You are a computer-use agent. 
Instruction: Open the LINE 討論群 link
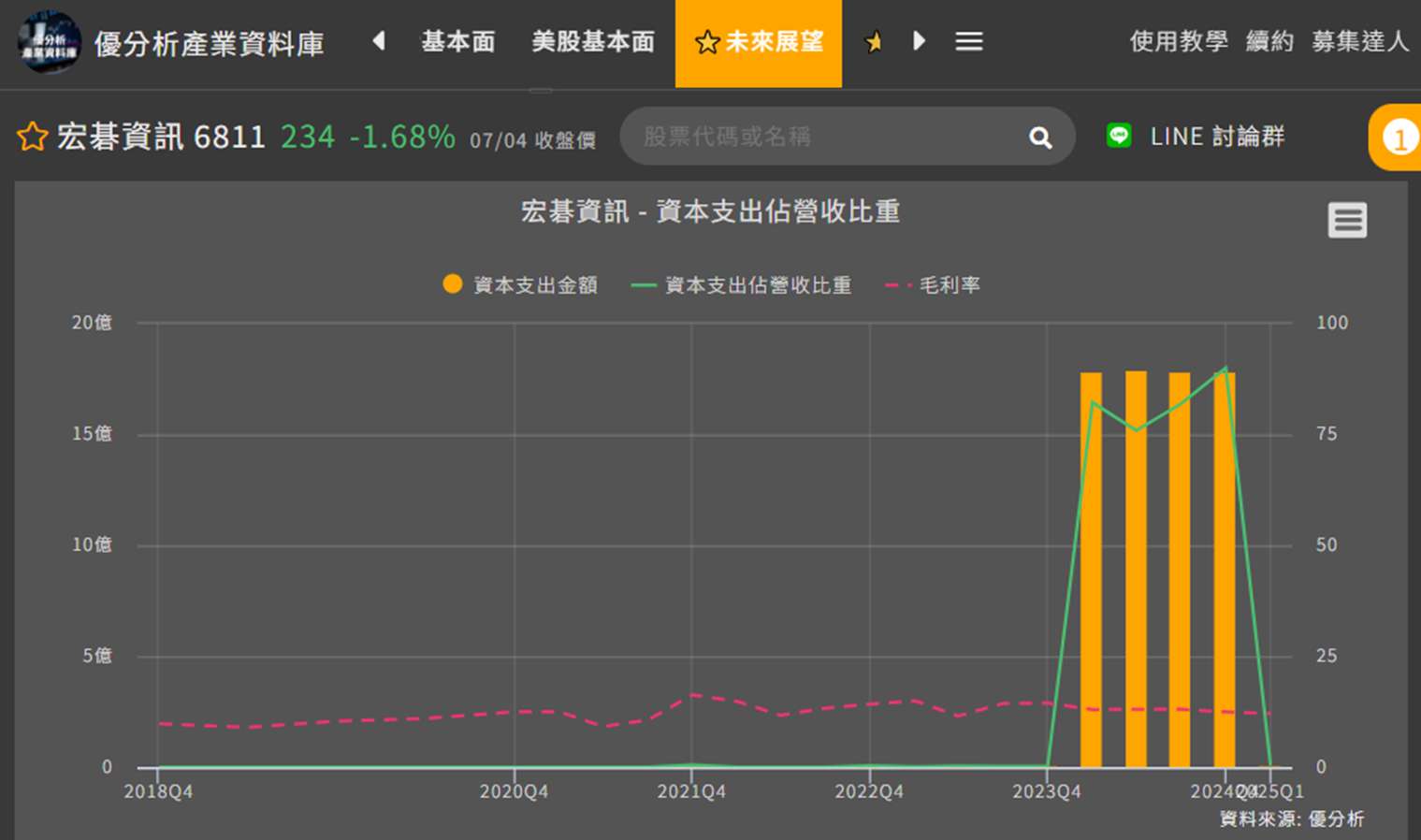[1217, 137]
